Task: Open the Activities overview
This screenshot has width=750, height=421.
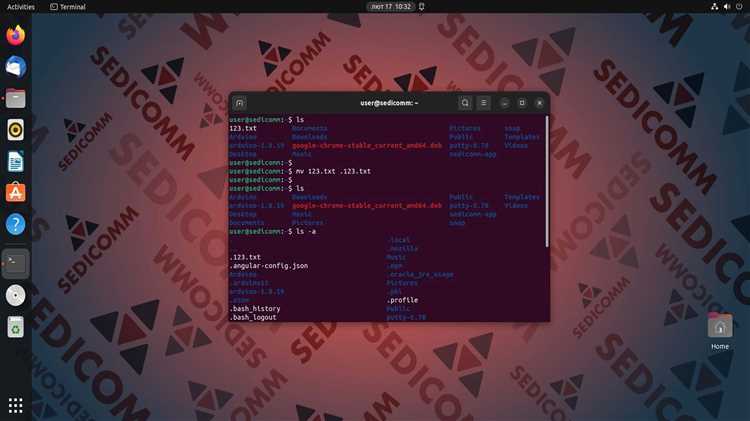Action: (x=21, y=7)
